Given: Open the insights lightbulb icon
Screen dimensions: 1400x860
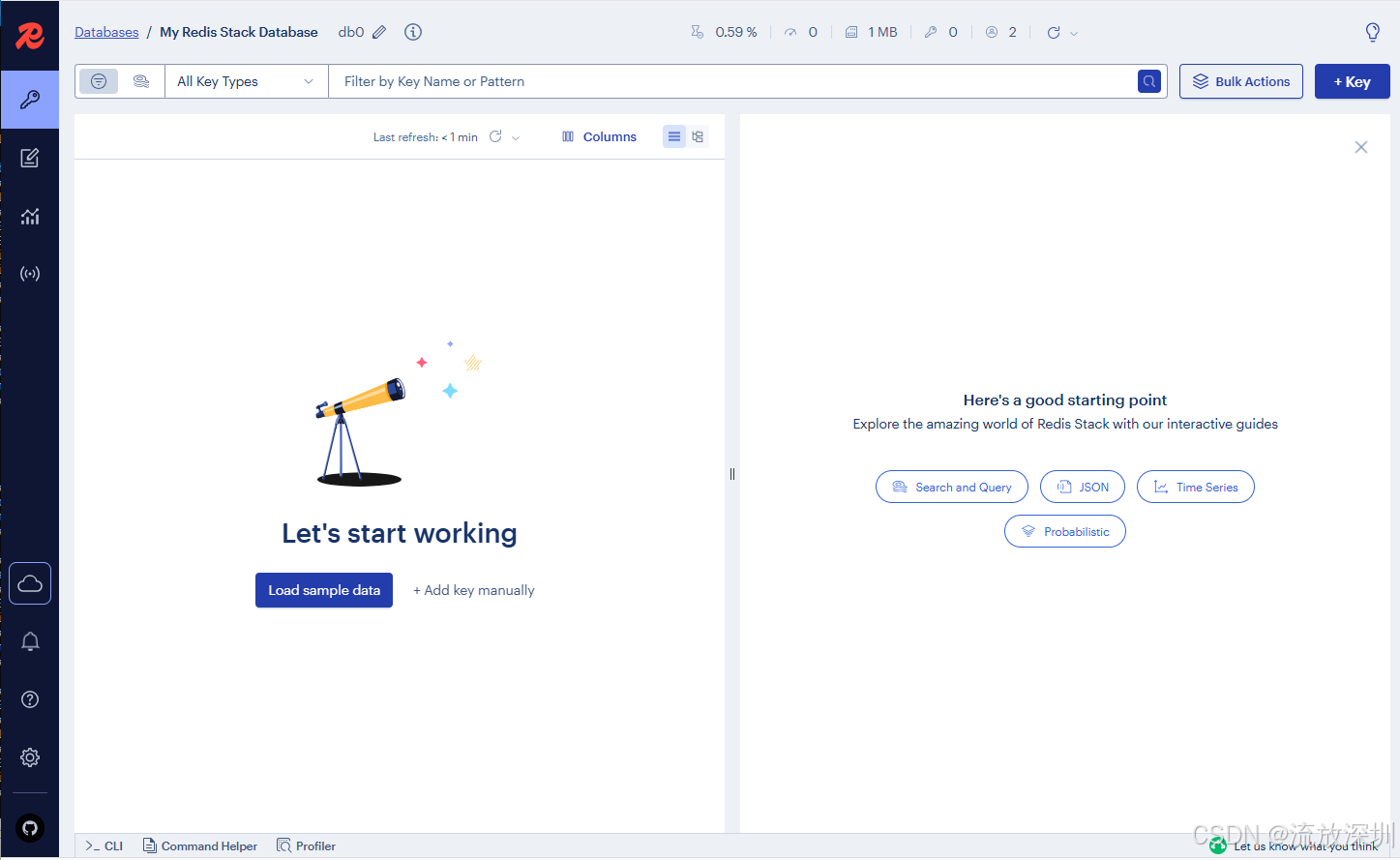Looking at the screenshot, I should [1372, 32].
